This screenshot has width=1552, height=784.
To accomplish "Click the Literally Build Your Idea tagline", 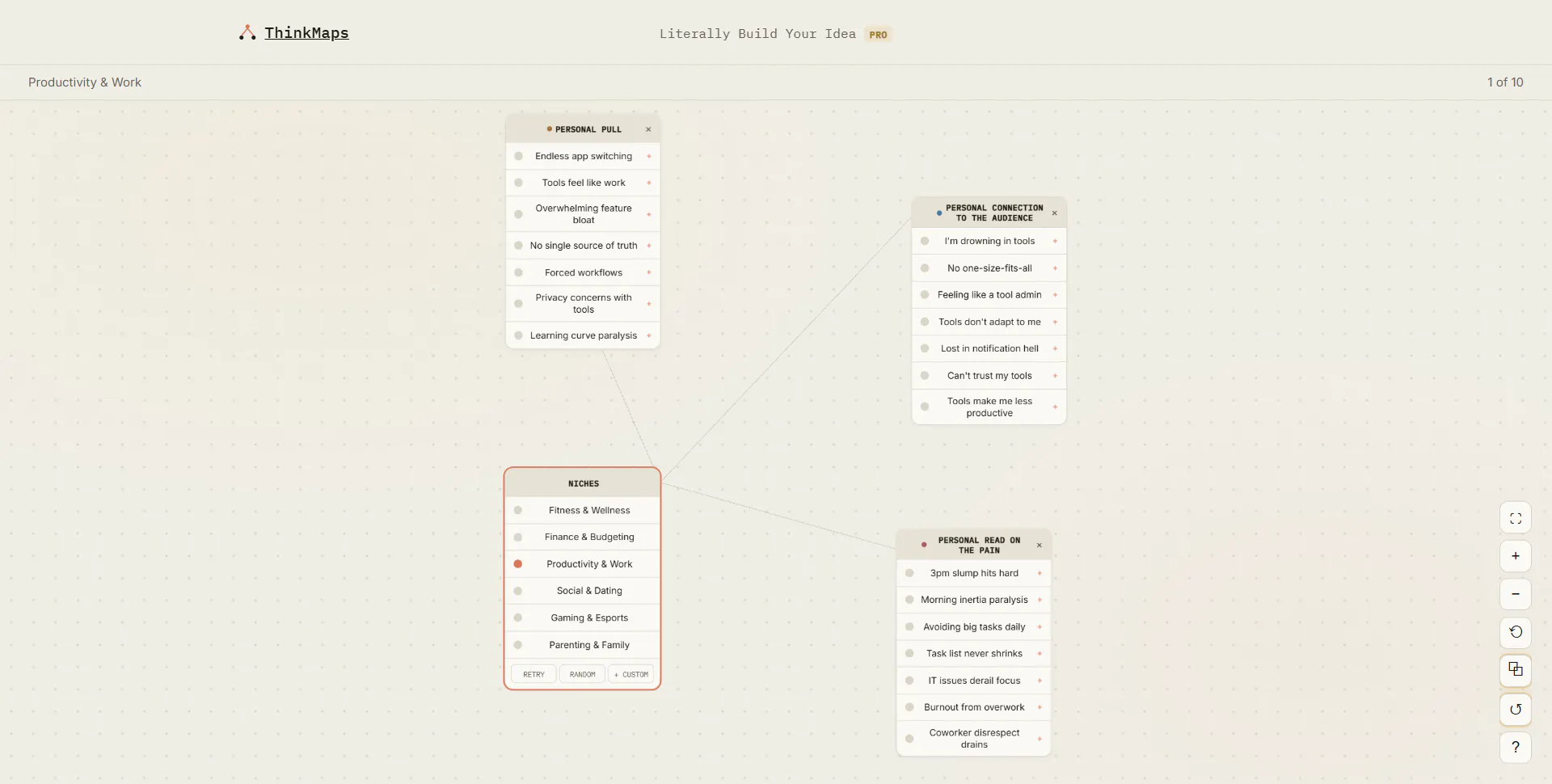I will pos(757,34).
